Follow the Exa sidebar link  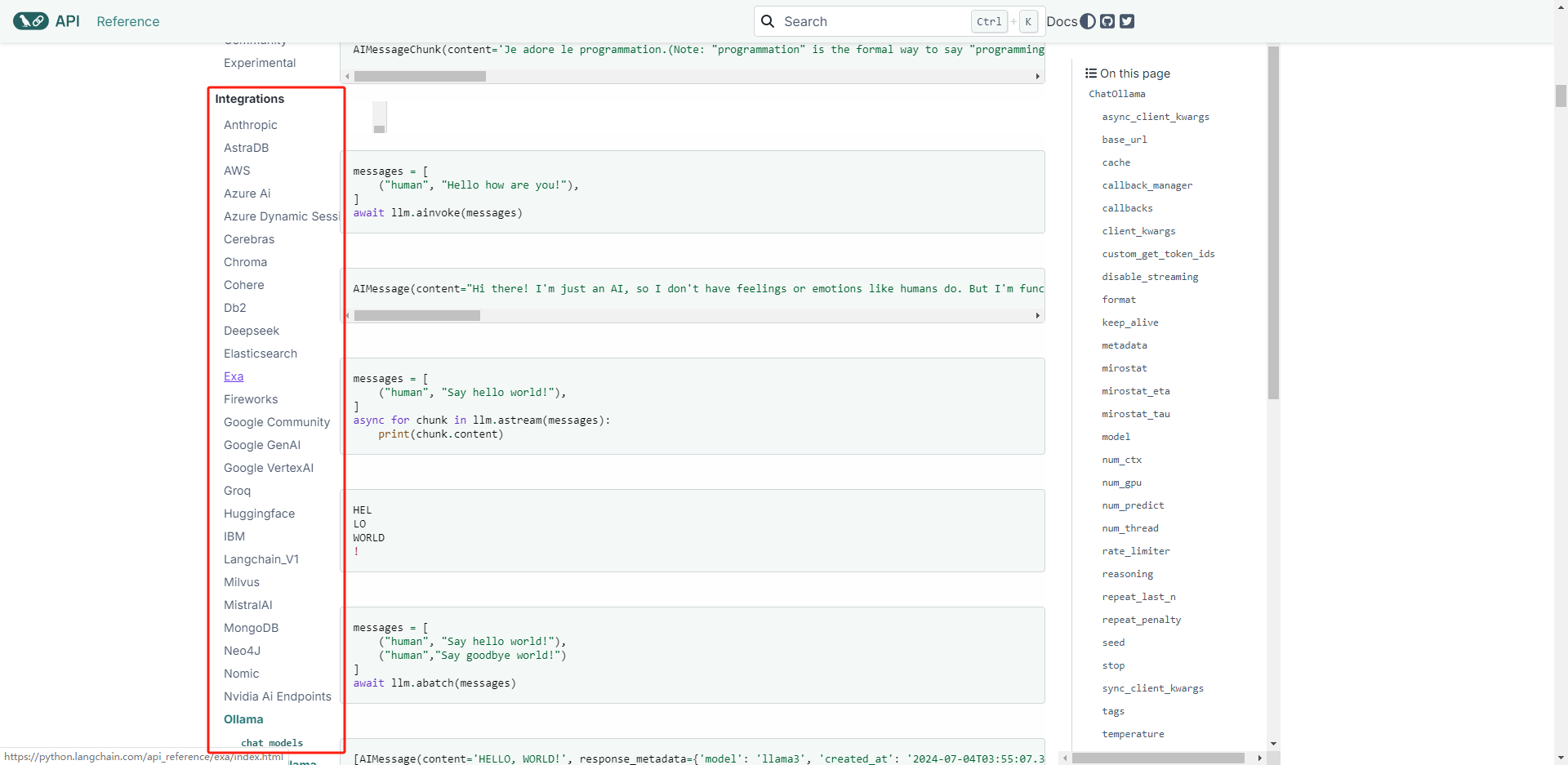pyautogui.click(x=234, y=376)
